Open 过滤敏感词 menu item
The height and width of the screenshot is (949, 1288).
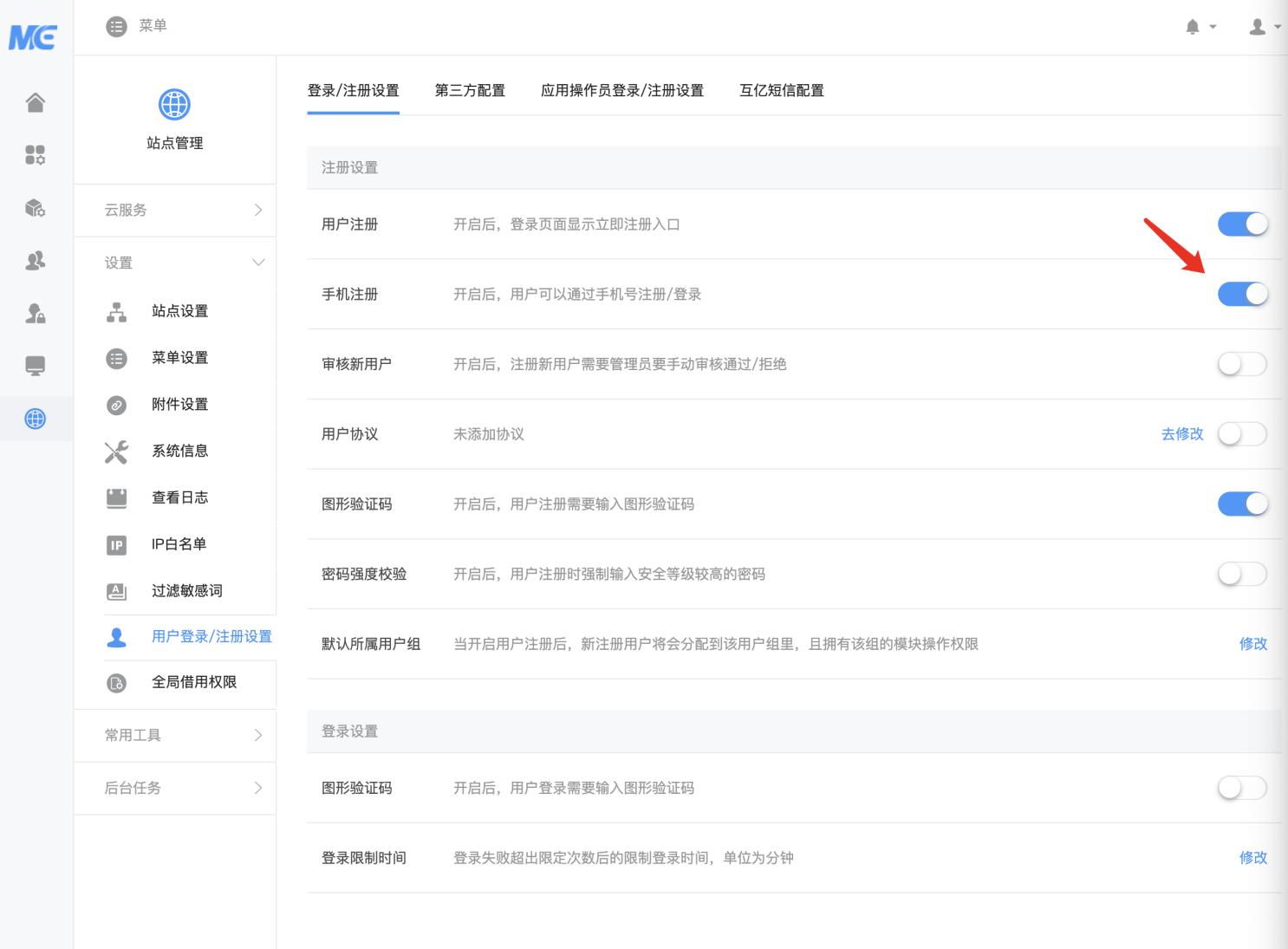tap(186, 591)
